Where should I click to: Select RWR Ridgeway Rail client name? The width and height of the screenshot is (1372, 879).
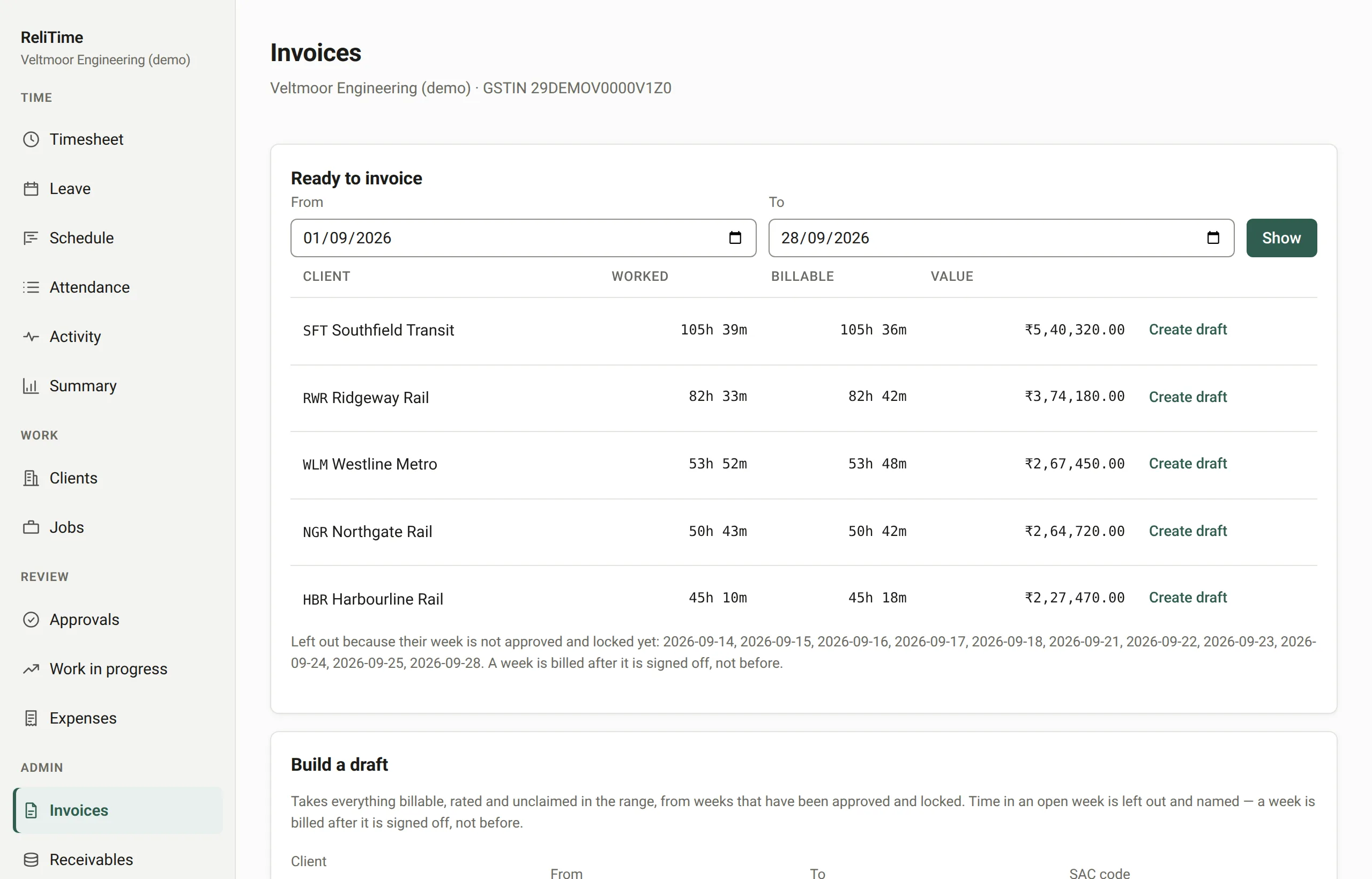point(366,398)
